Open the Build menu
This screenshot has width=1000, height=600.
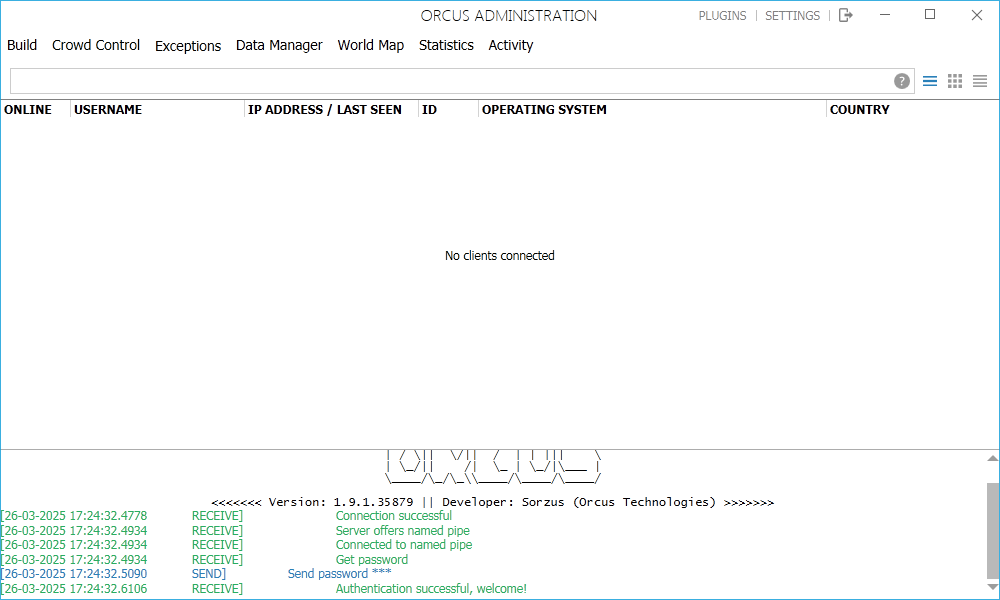(22, 45)
